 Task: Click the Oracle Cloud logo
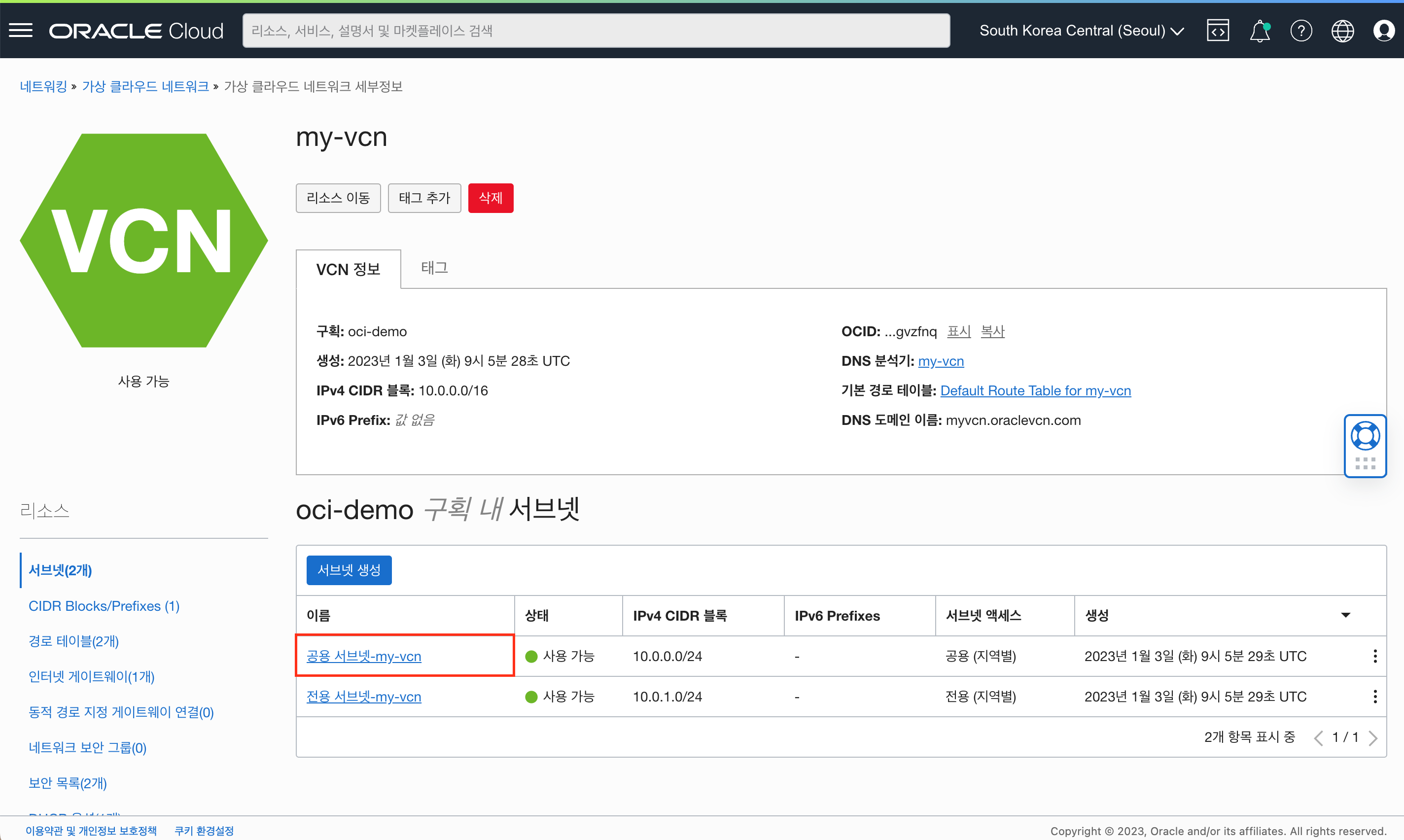coord(136,31)
